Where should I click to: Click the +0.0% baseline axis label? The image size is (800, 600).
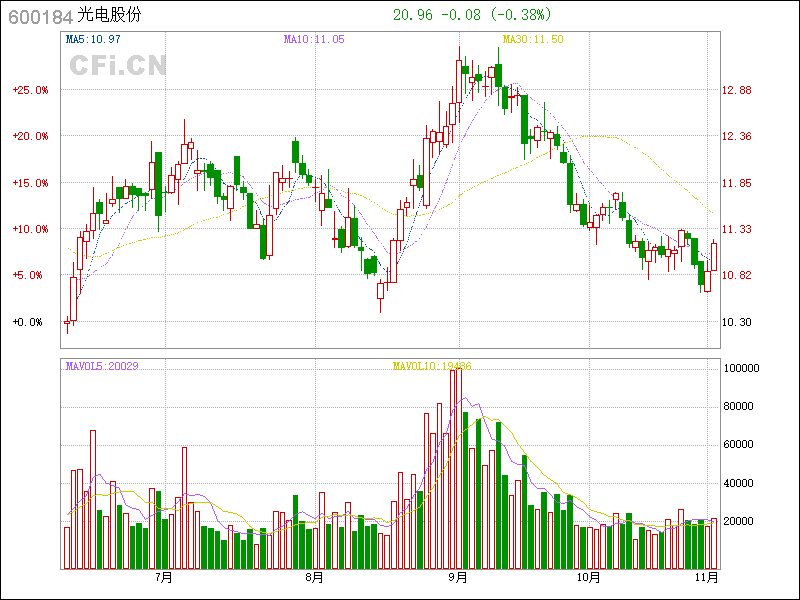[30, 322]
